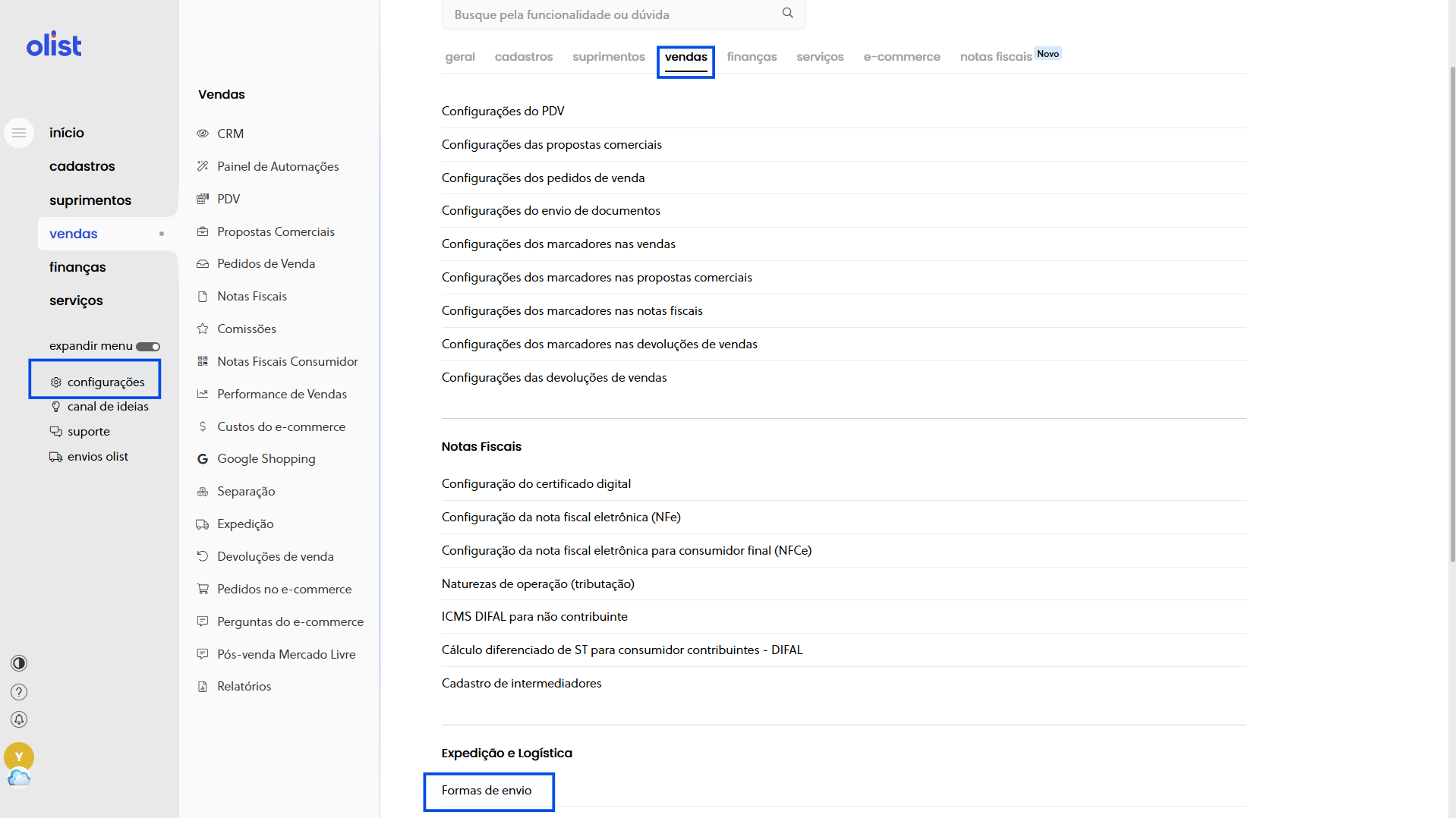Click the page vertical scrollbar
The height and width of the screenshot is (818, 1456).
tap(1451, 304)
